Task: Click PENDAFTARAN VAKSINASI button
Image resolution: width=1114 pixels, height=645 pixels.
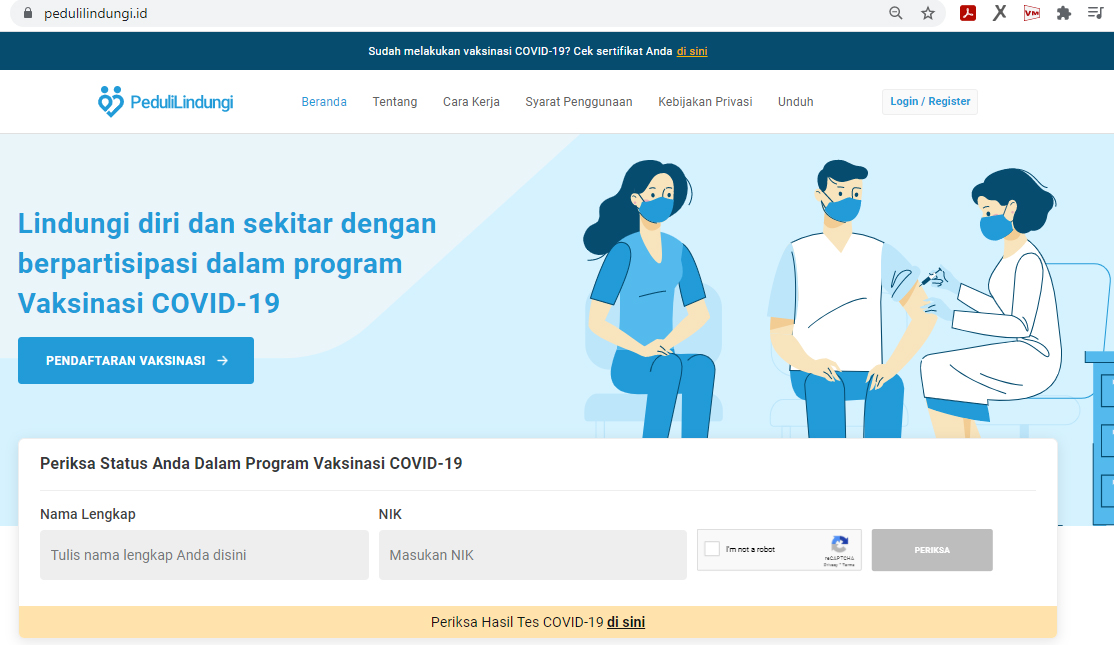Action: click(x=136, y=361)
